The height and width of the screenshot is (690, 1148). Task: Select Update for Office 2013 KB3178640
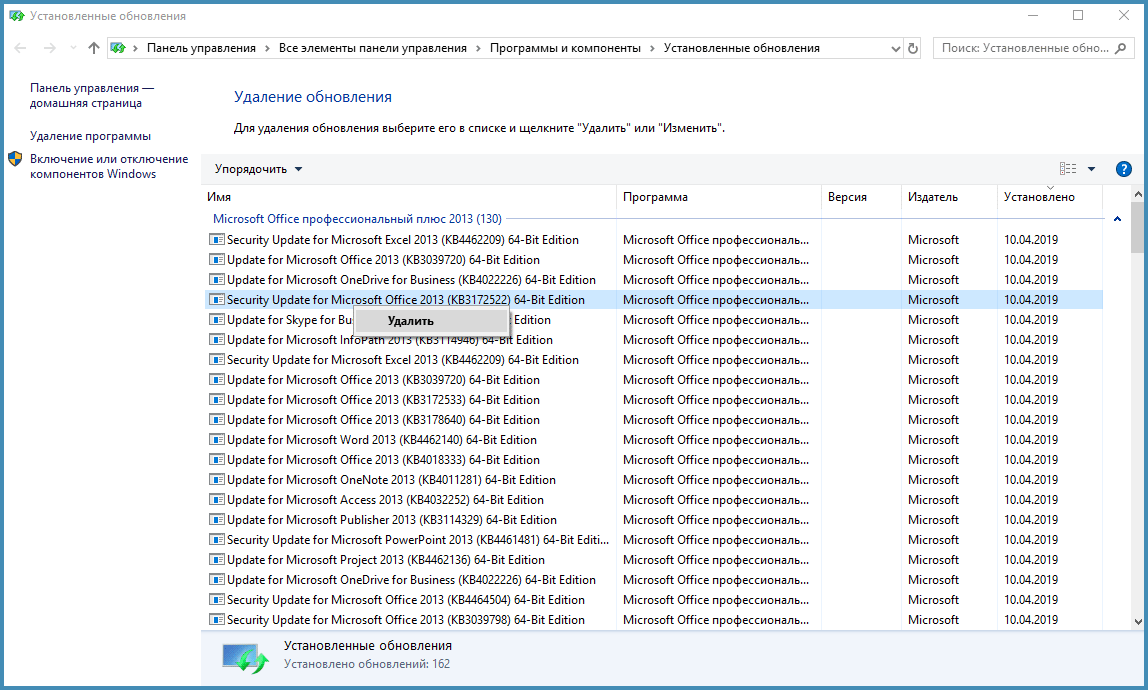tap(383, 420)
